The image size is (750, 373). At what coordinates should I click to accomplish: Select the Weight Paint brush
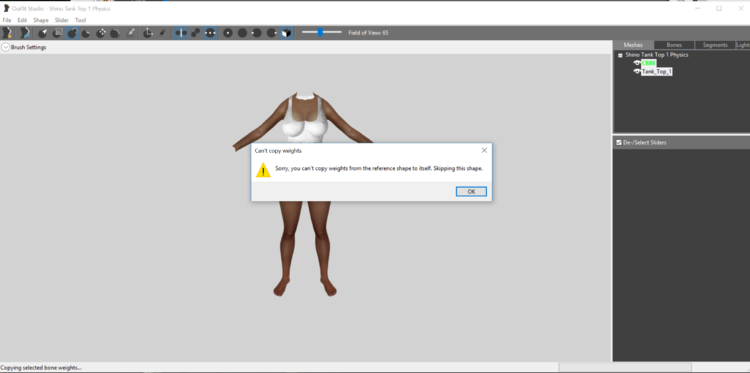pyautogui.click(x=130, y=33)
